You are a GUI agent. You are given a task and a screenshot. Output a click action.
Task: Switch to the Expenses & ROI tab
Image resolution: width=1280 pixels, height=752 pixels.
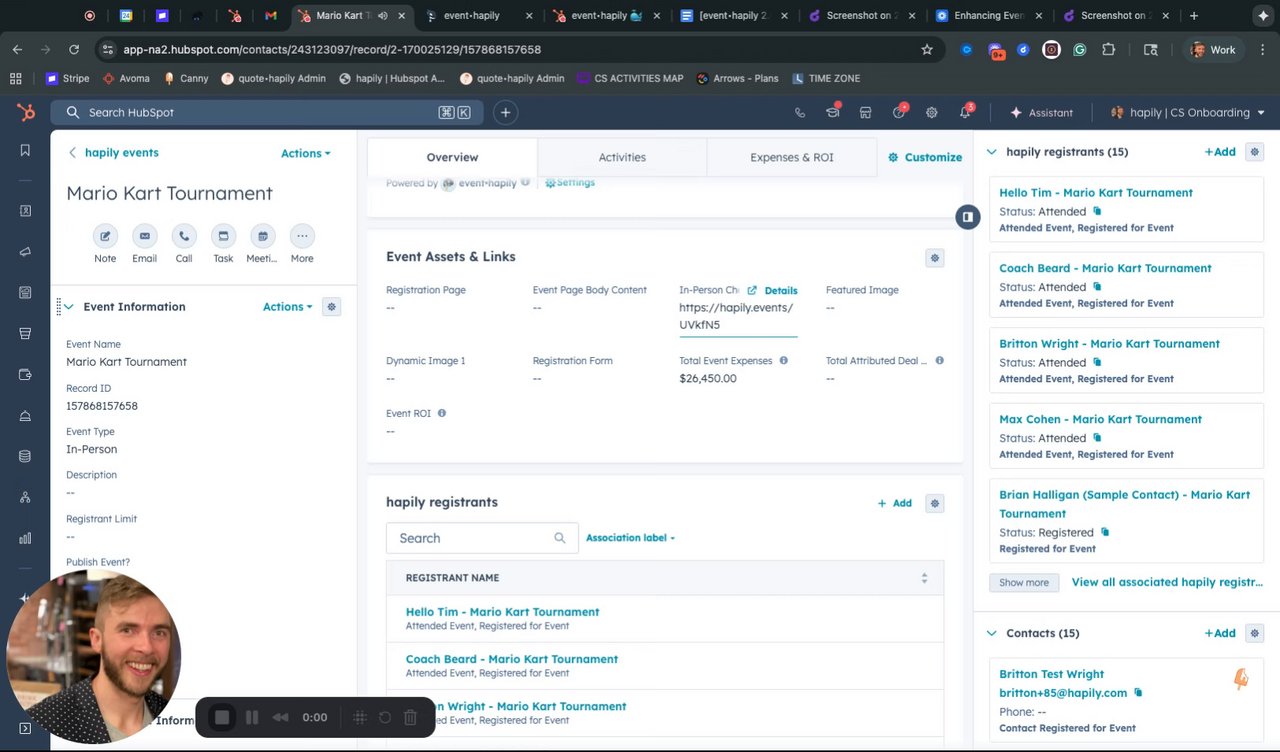click(792, 157)
